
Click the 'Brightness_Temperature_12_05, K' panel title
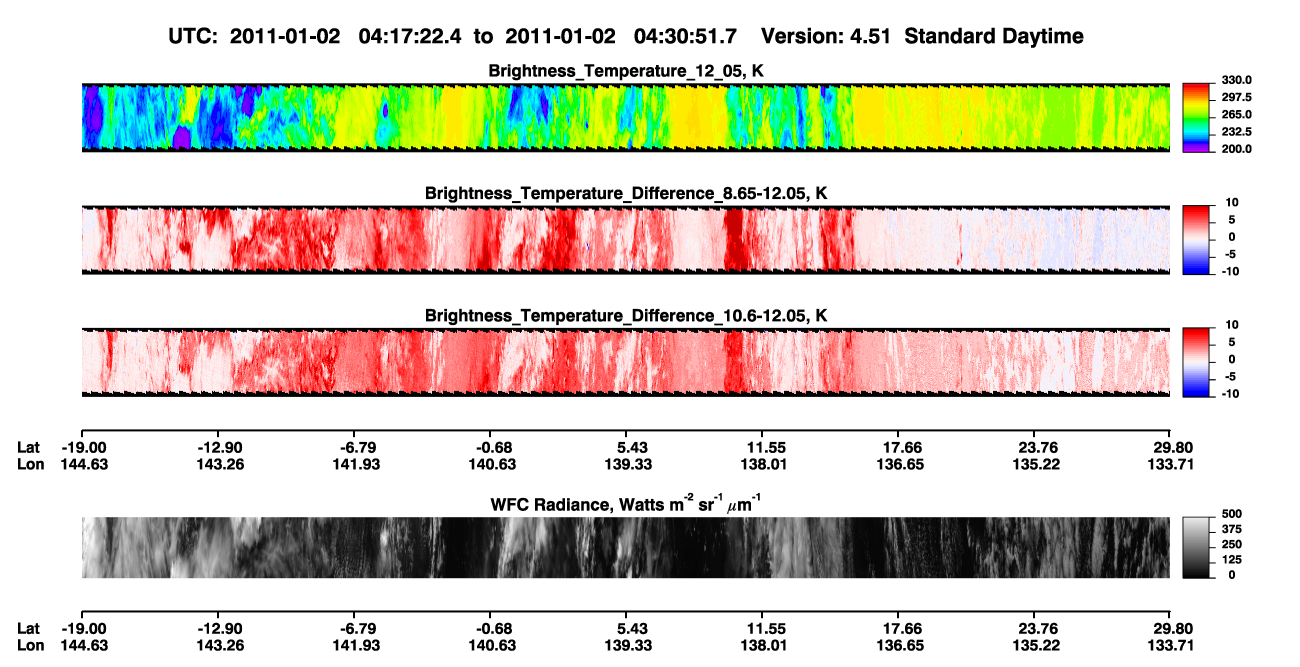pos(626,72)
